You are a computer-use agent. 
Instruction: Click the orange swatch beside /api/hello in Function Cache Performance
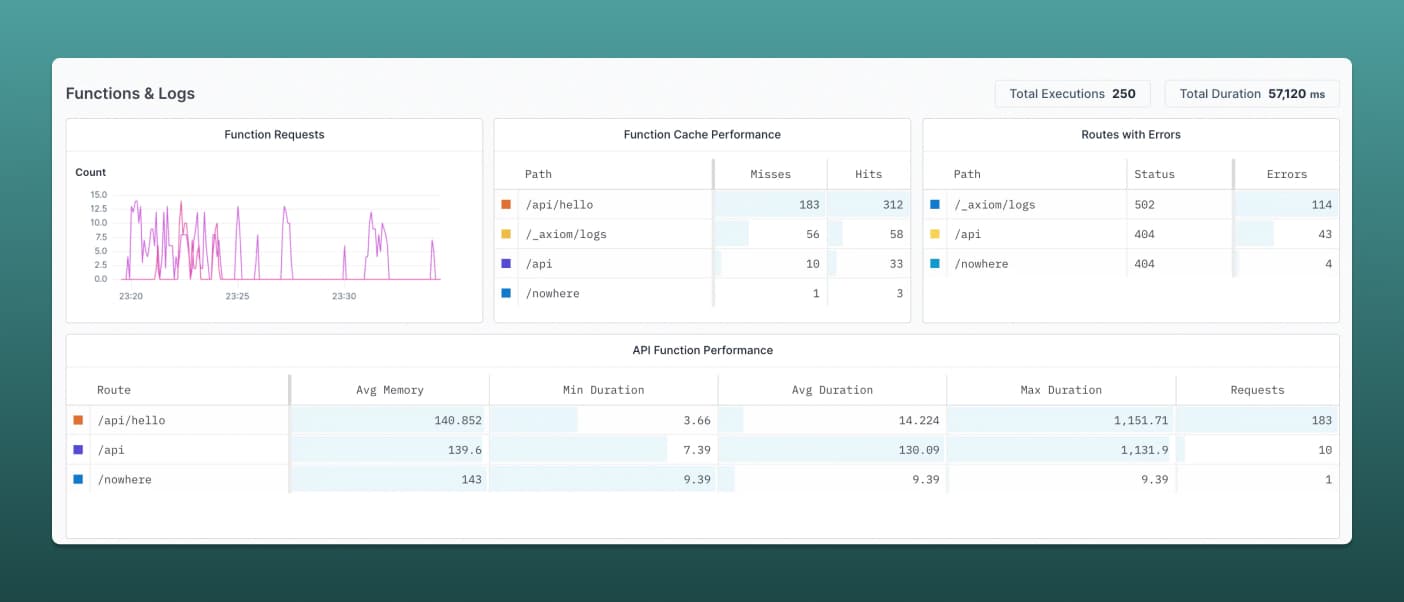[x=506, y=204]
